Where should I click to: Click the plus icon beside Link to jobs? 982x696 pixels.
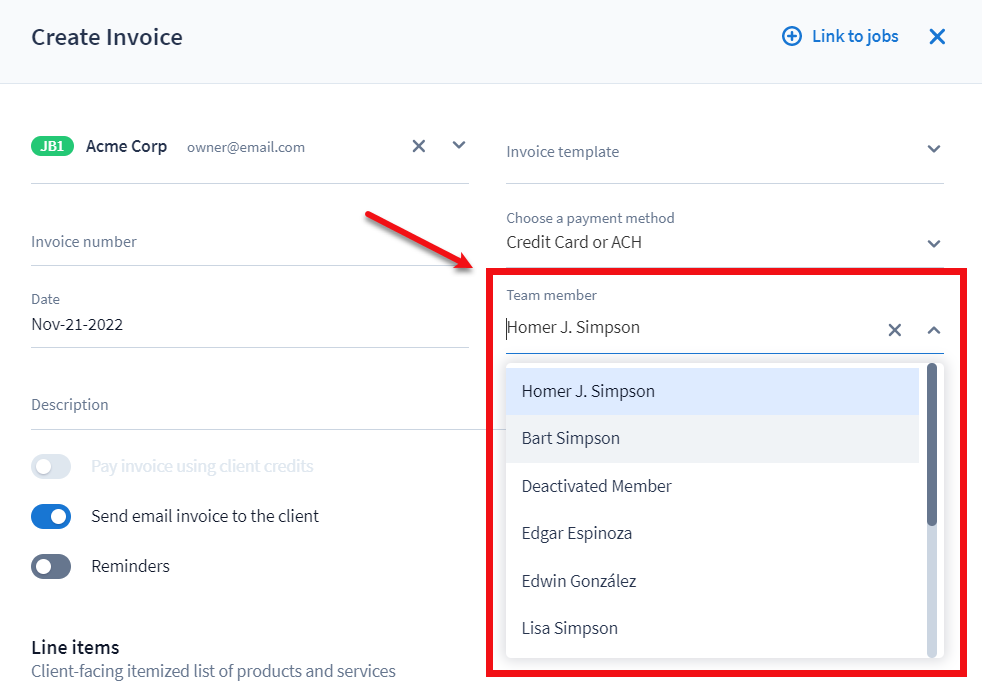[791, 37]
